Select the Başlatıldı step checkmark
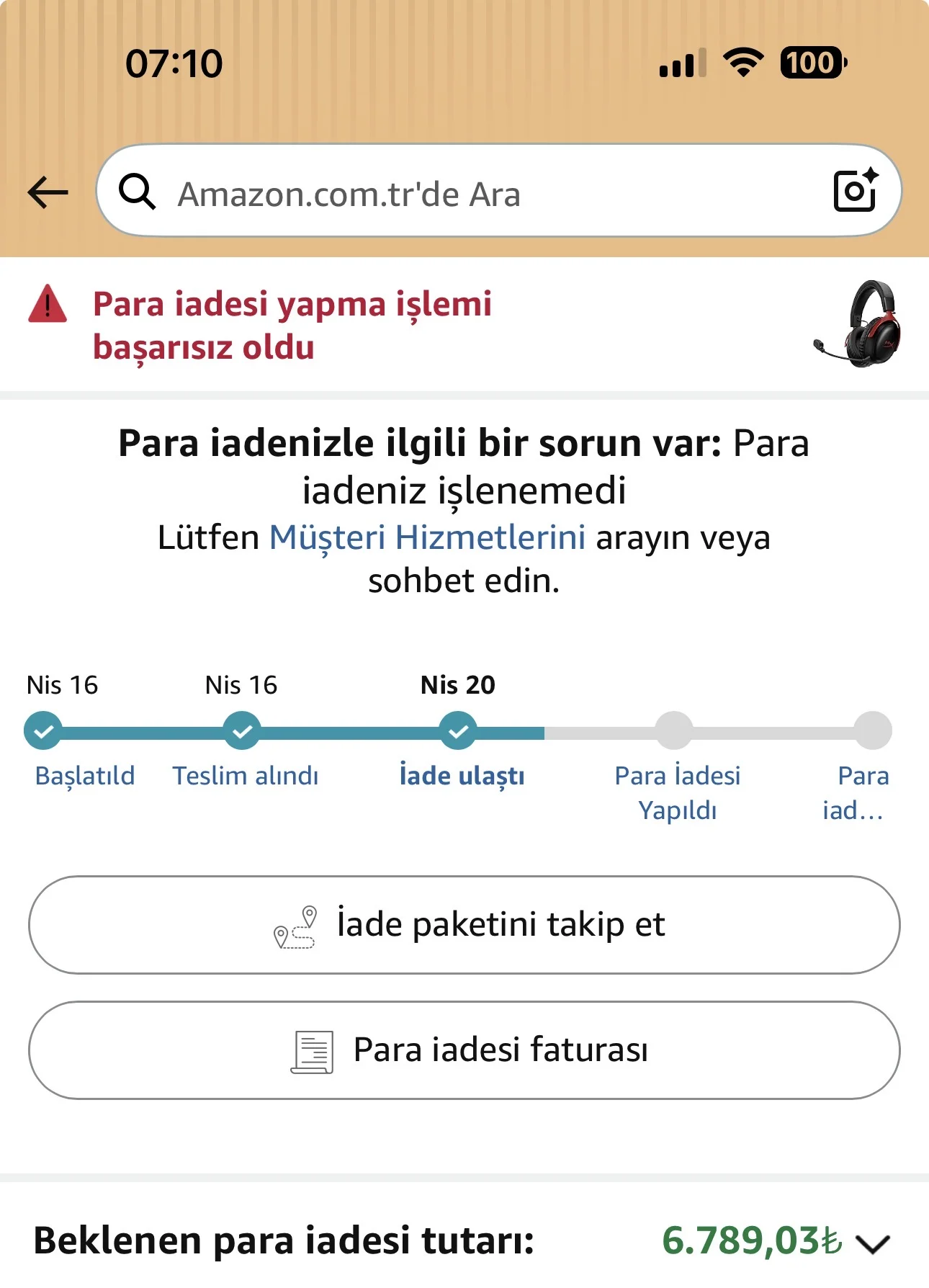Screen dimensions: 929x1288 43,731
